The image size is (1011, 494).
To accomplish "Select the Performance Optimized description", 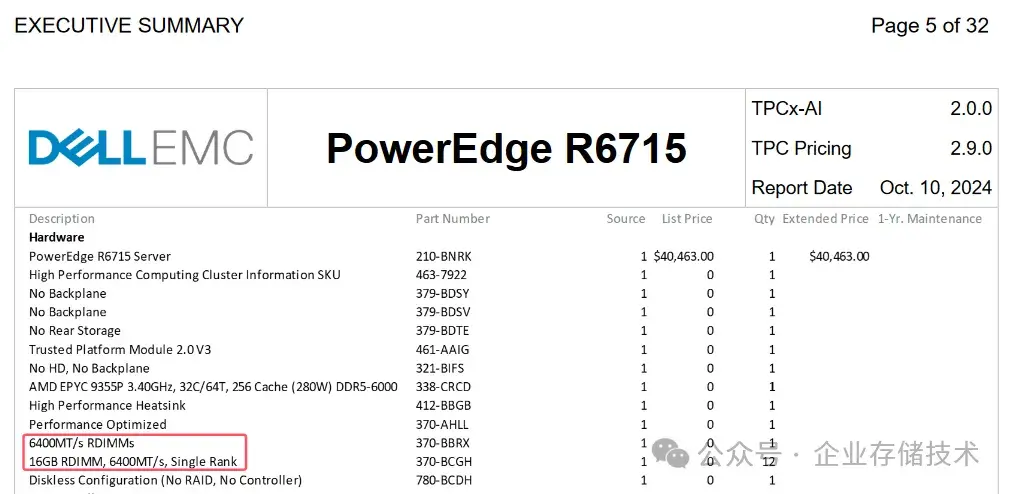I will (x=97, y=424).
